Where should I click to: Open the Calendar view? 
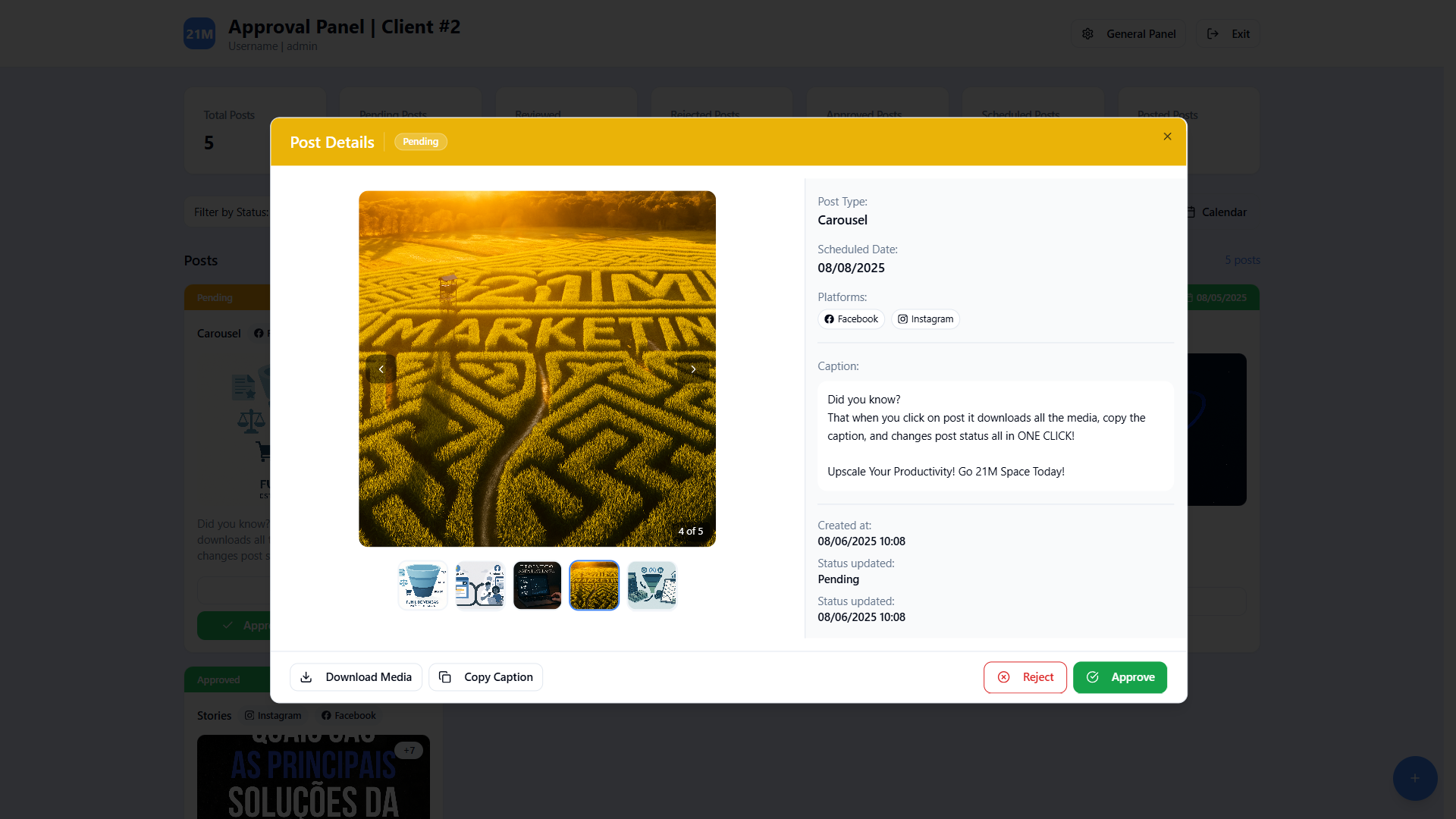click(1217, 212)
